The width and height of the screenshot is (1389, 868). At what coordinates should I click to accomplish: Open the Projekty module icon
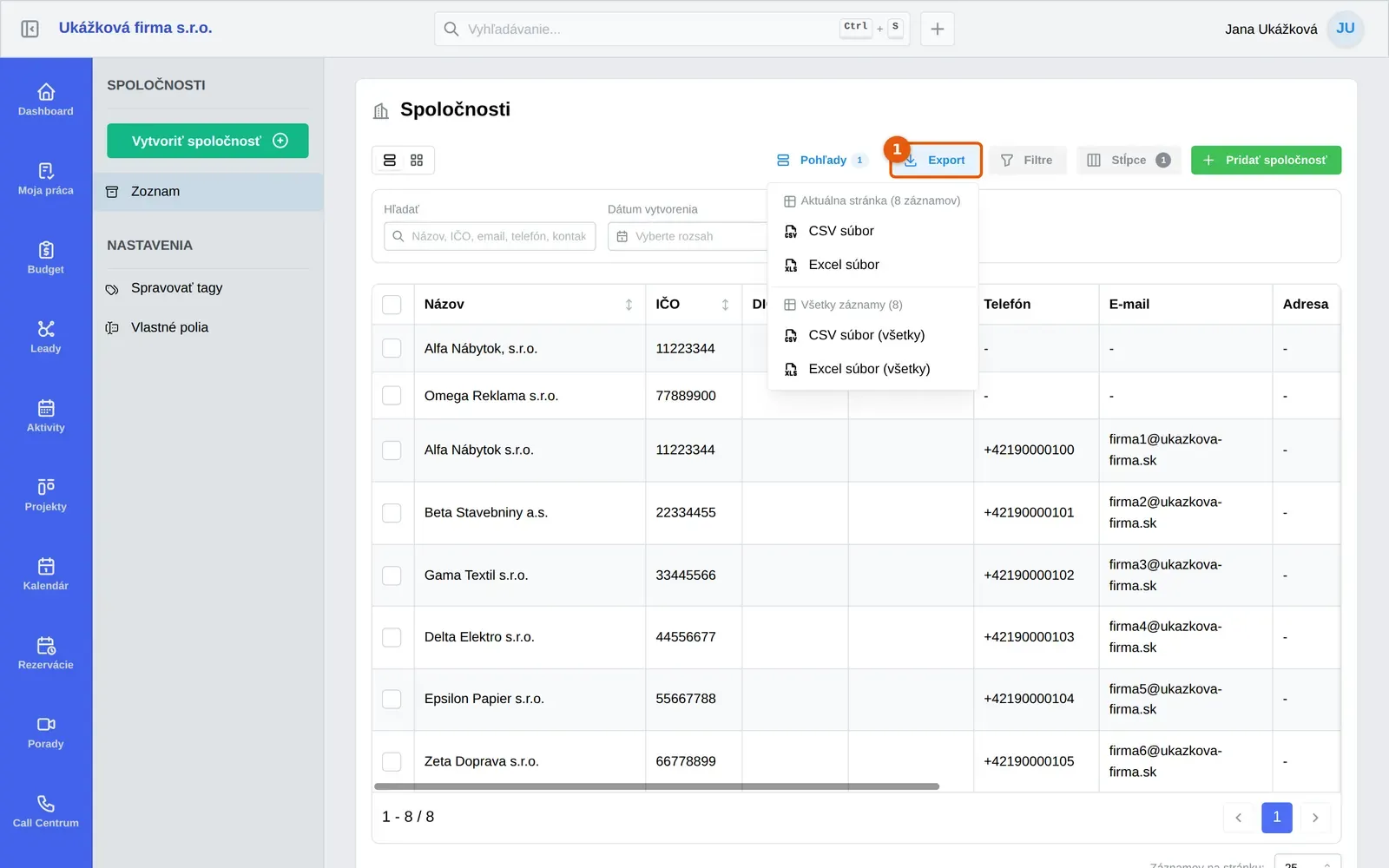coord(46,494)
